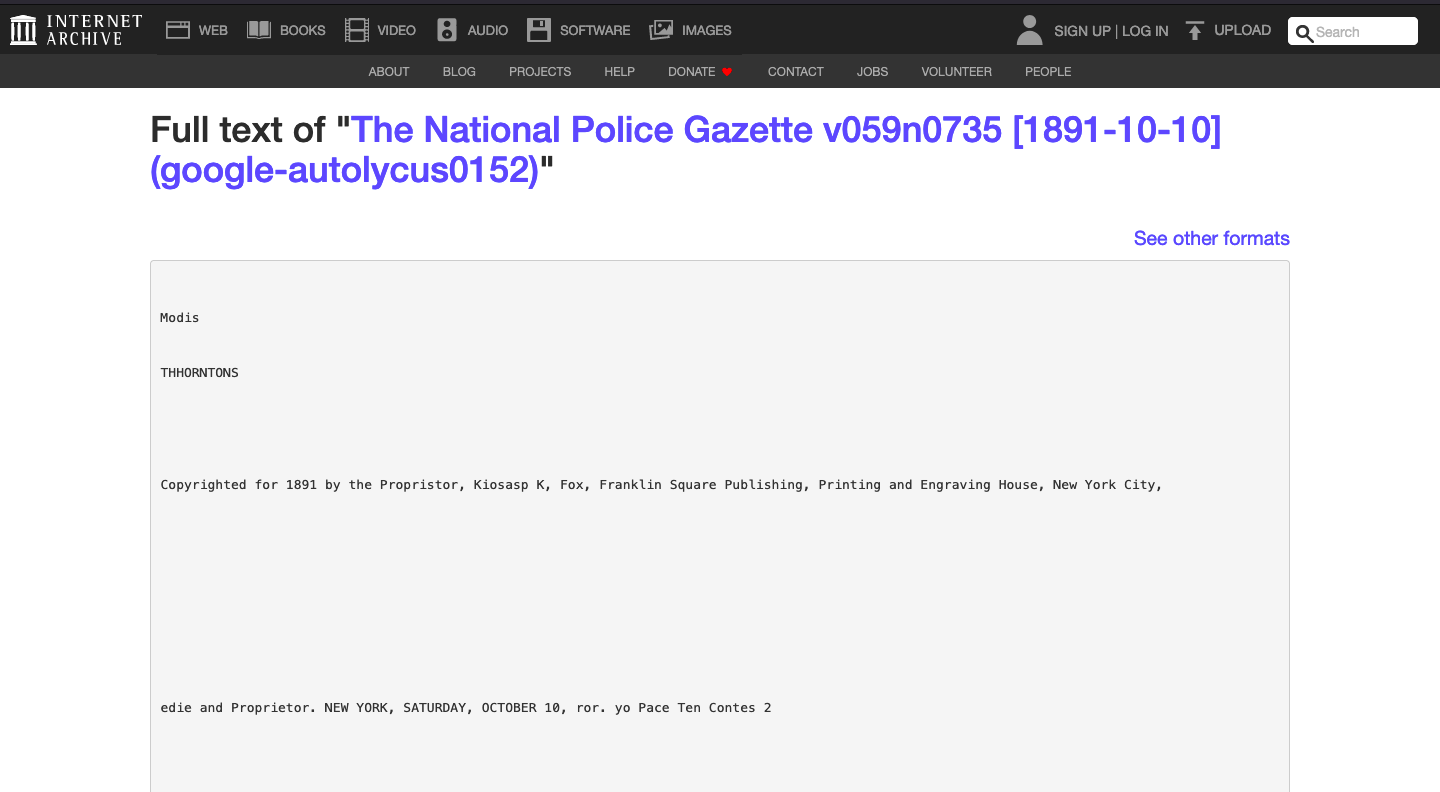1440x792 pixels.
Task: Open the VOLUNTEER link
Action: pyautogui.click(x=957, y=72)
